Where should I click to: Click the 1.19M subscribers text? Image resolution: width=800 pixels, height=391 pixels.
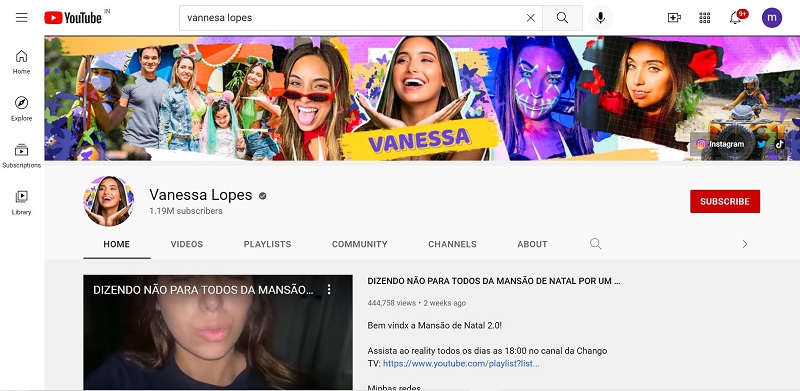186,211
